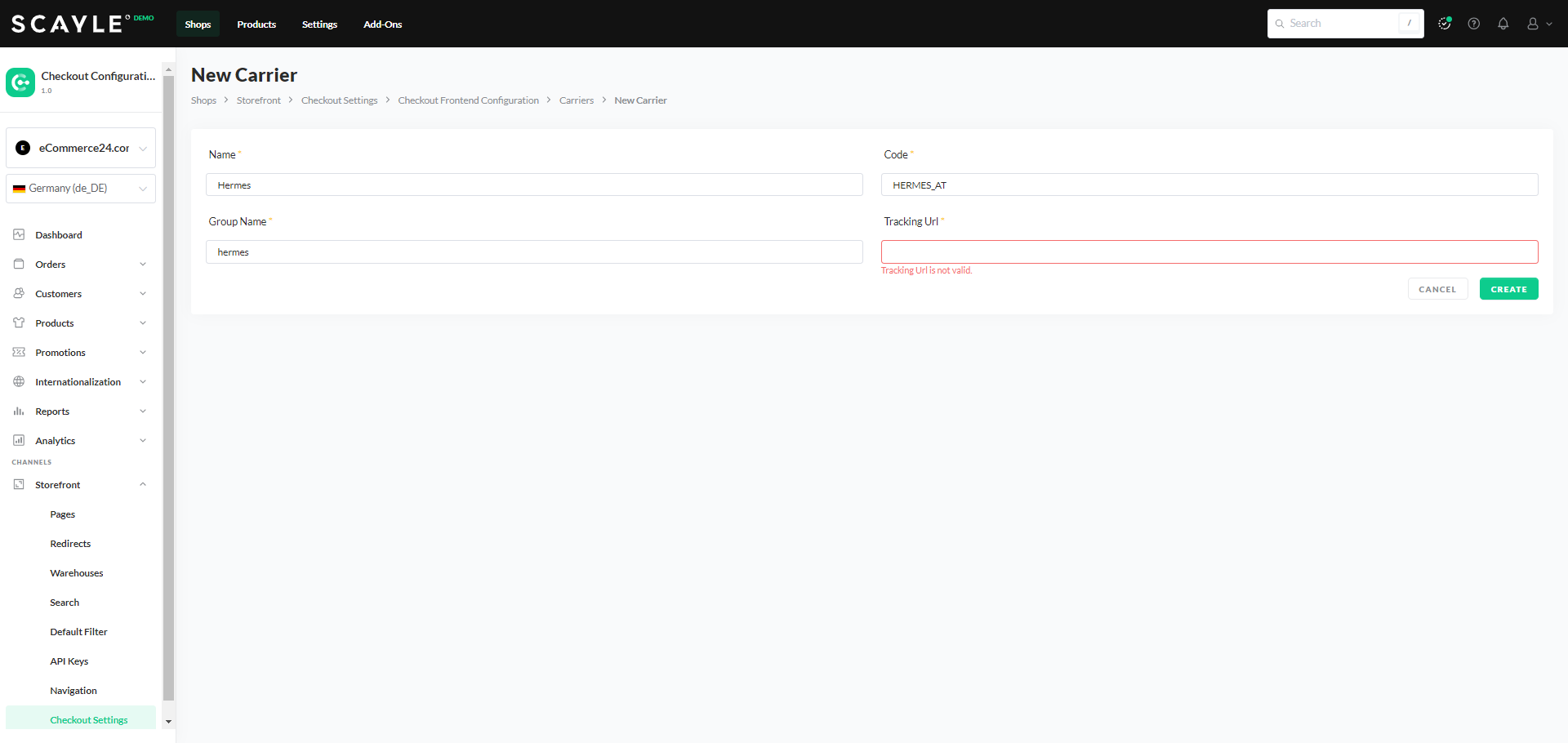Click the Reports bar chart icon

[19, 412]
